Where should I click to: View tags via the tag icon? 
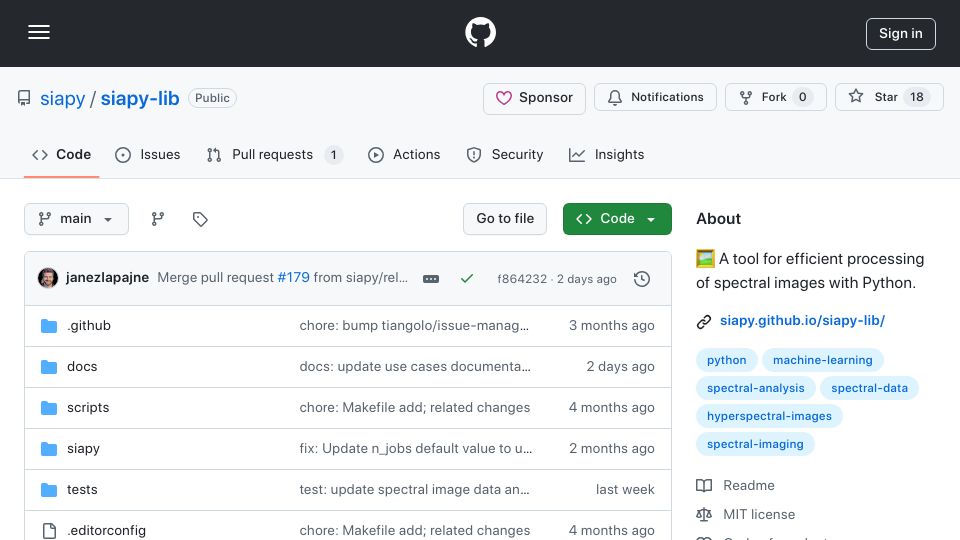tap(200, 219)
